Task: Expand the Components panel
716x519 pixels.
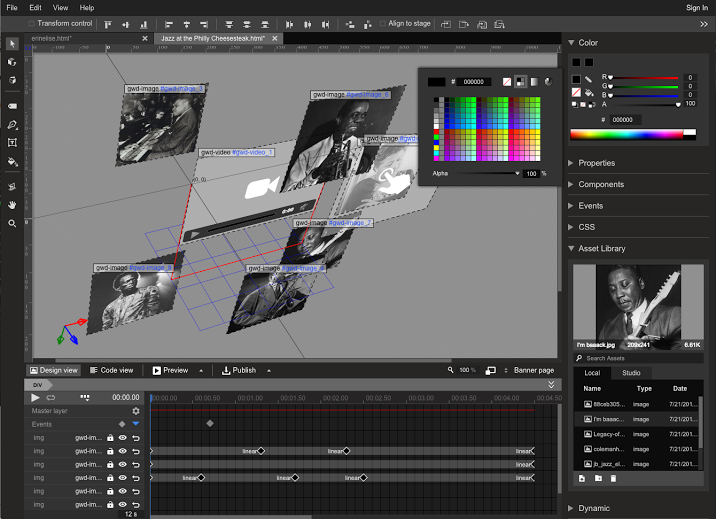Action: [x=571, y=184]
